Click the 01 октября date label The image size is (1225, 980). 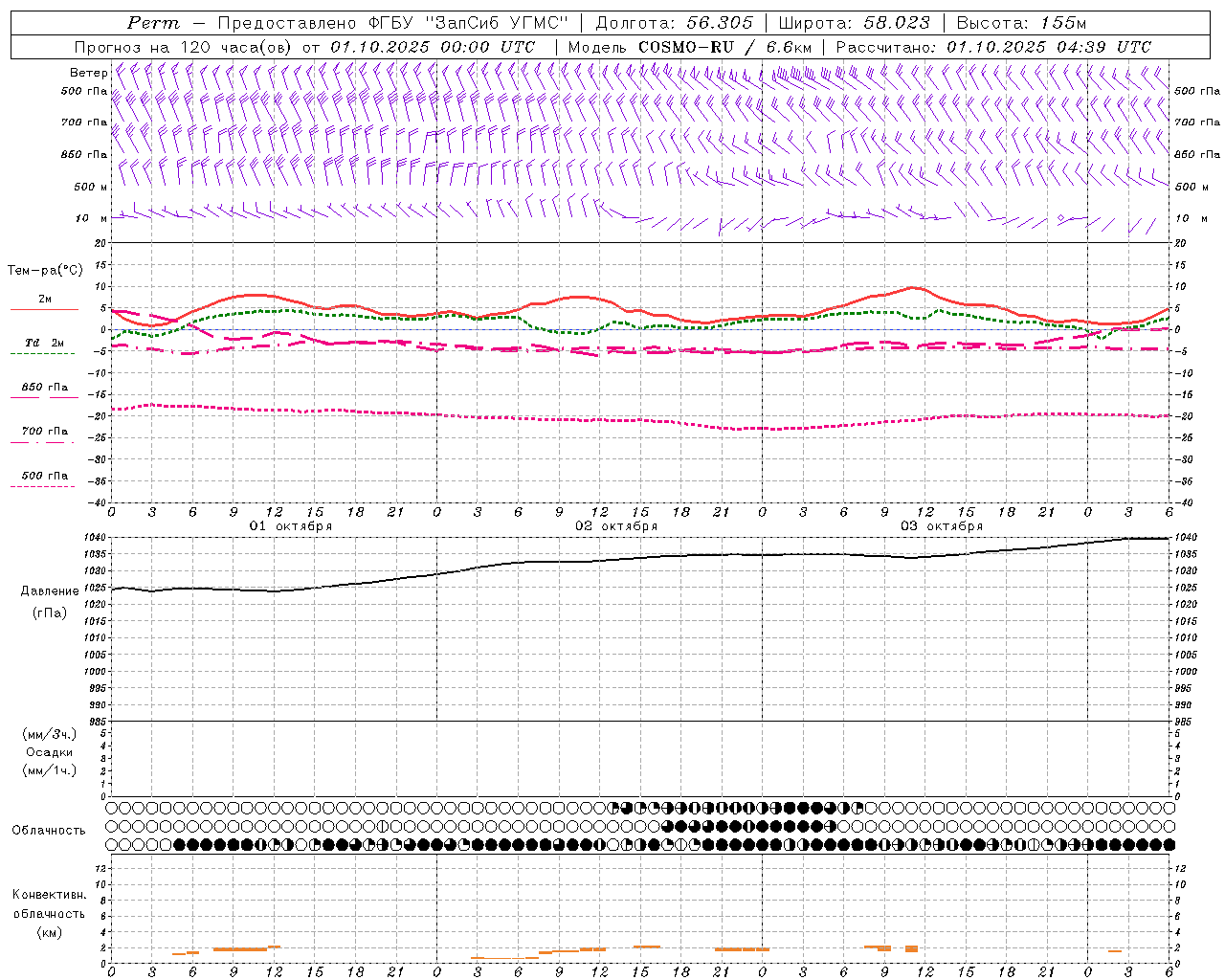click(291, 526)
